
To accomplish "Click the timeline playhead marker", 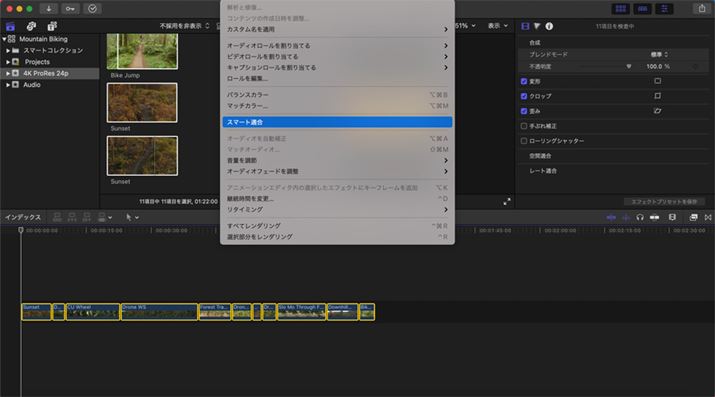I will click(21, 230).
